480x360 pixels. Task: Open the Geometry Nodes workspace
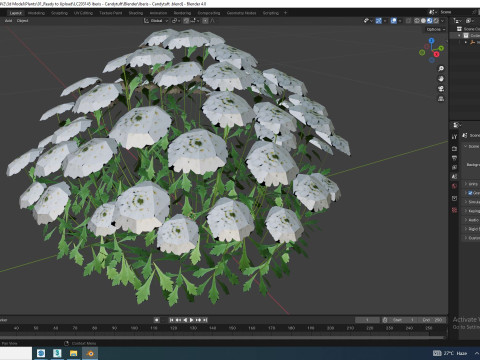pyautogui.click(x=242, y=13)
